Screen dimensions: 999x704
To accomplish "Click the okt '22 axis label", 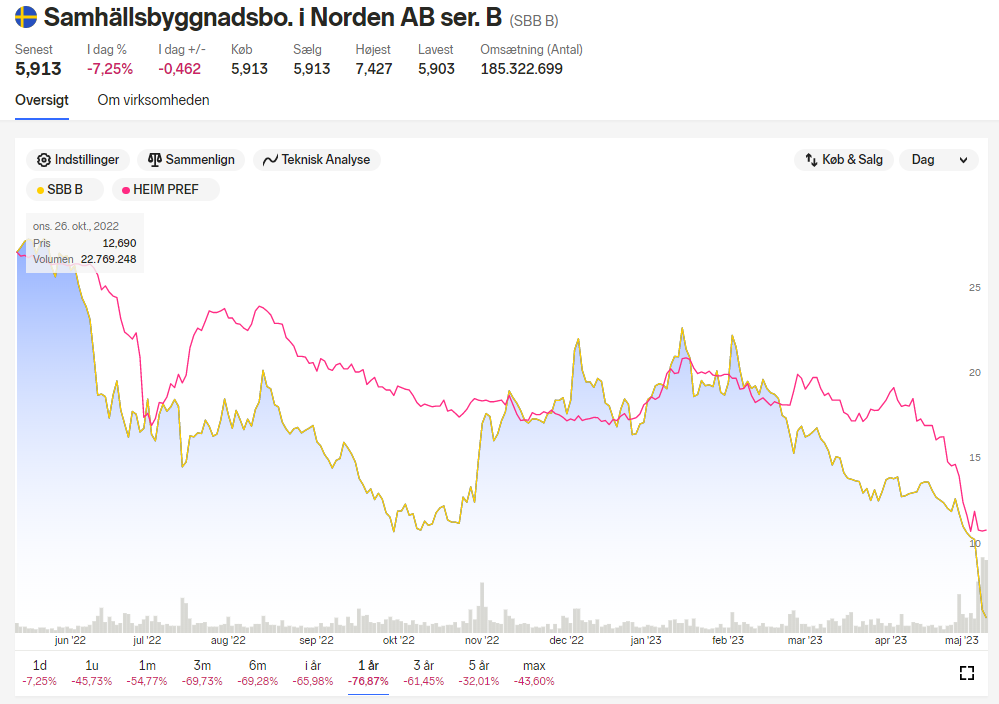I will 399,640.
